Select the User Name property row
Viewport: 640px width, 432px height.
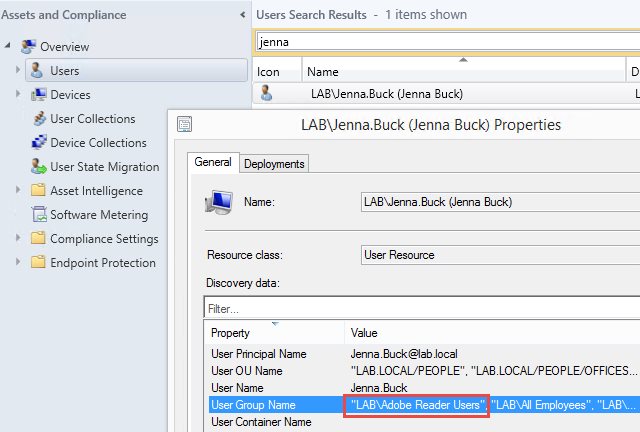[x=424, y=387]
